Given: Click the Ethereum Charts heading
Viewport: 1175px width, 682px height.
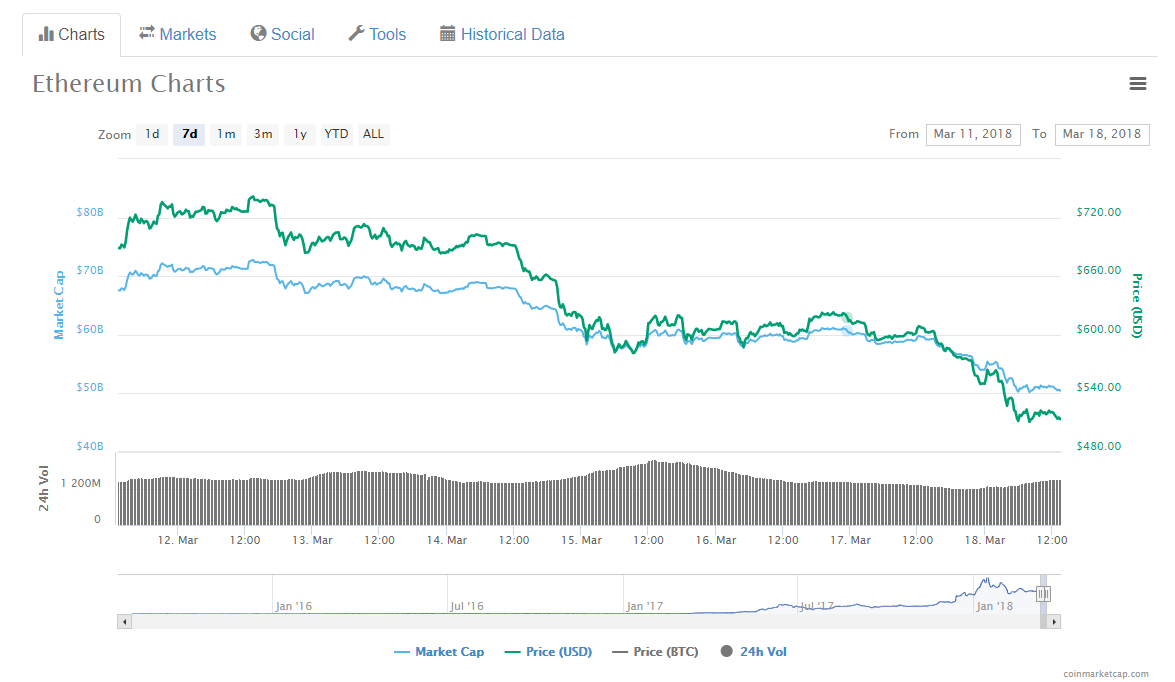Looking at the screenshot, I should point(129,84).
